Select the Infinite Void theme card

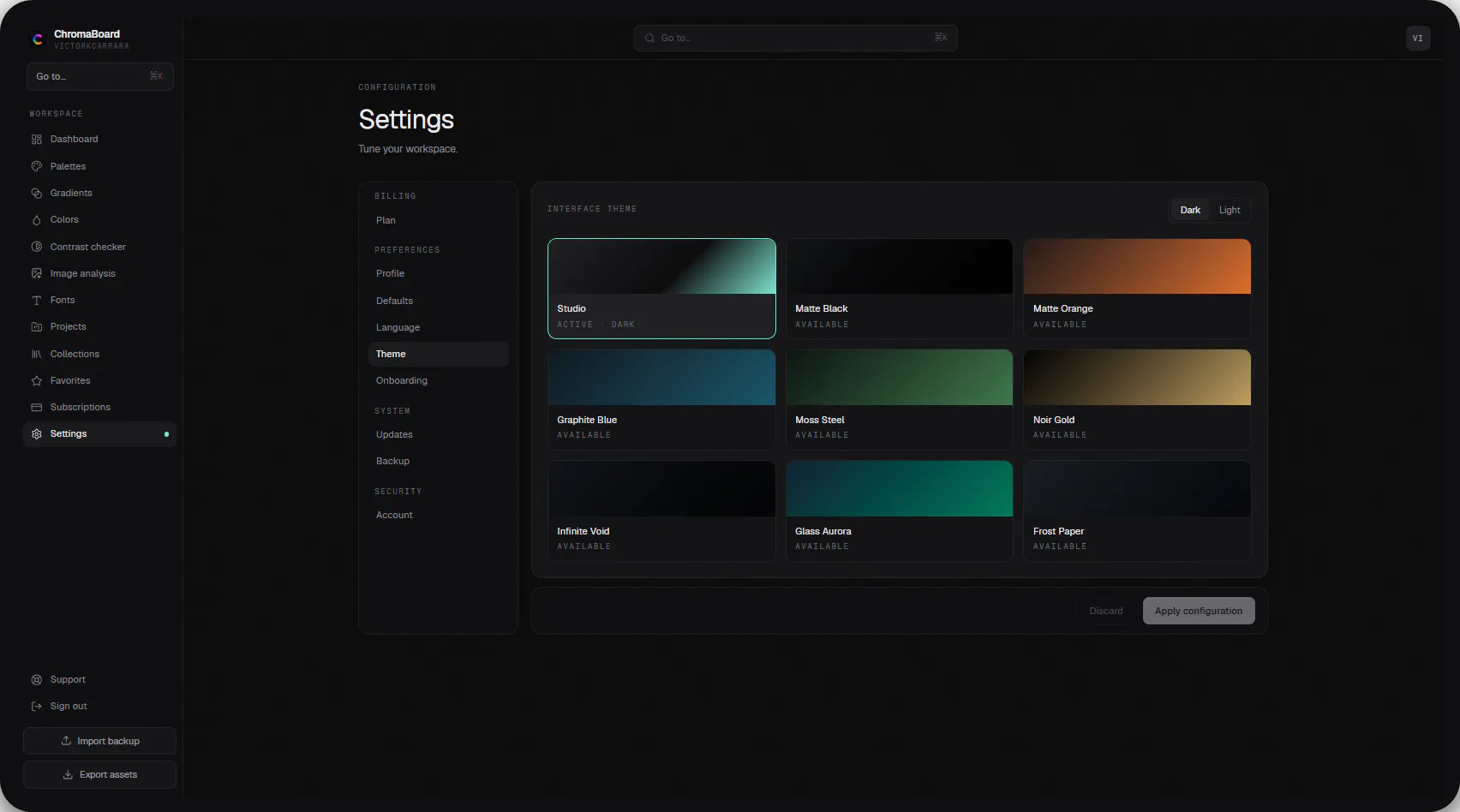661,510
